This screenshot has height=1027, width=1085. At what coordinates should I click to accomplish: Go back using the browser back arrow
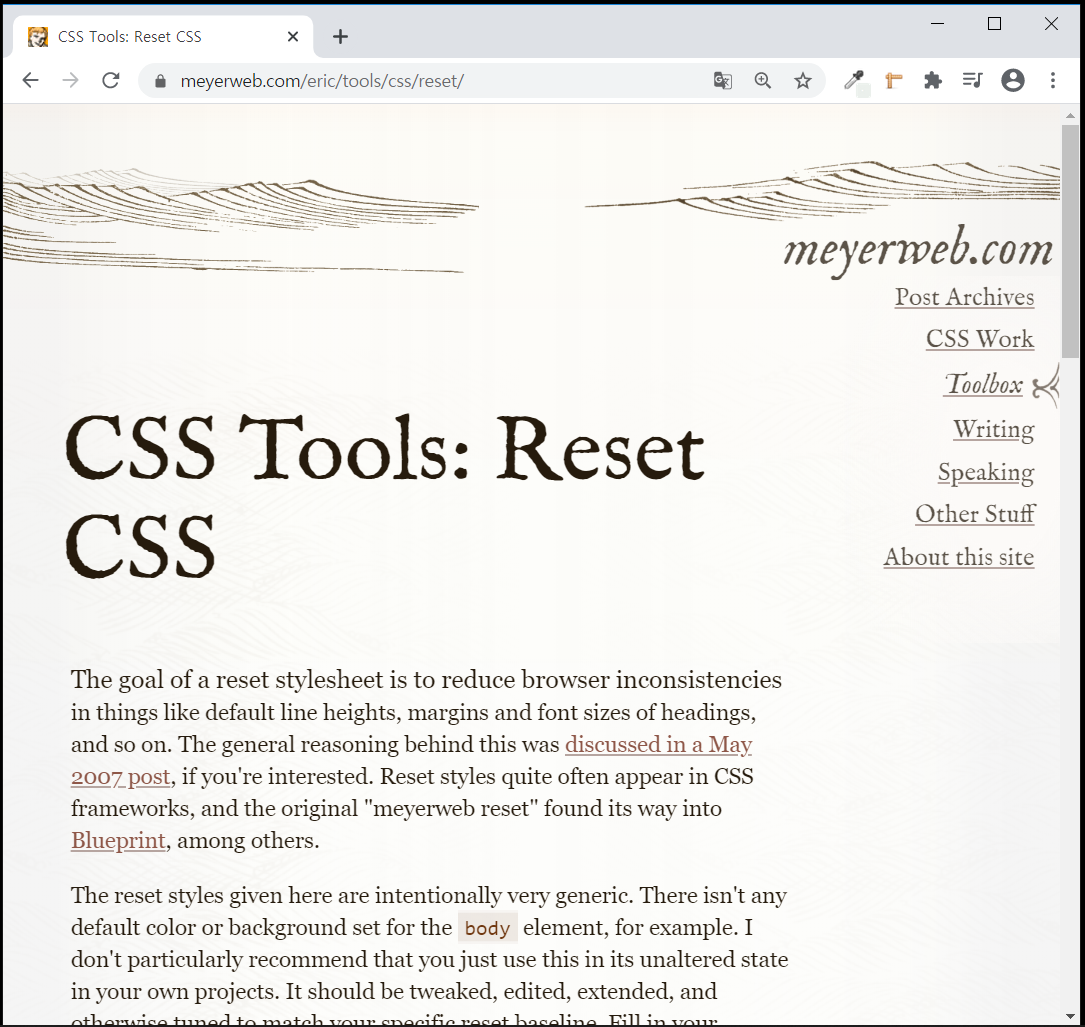coord(30,80)
